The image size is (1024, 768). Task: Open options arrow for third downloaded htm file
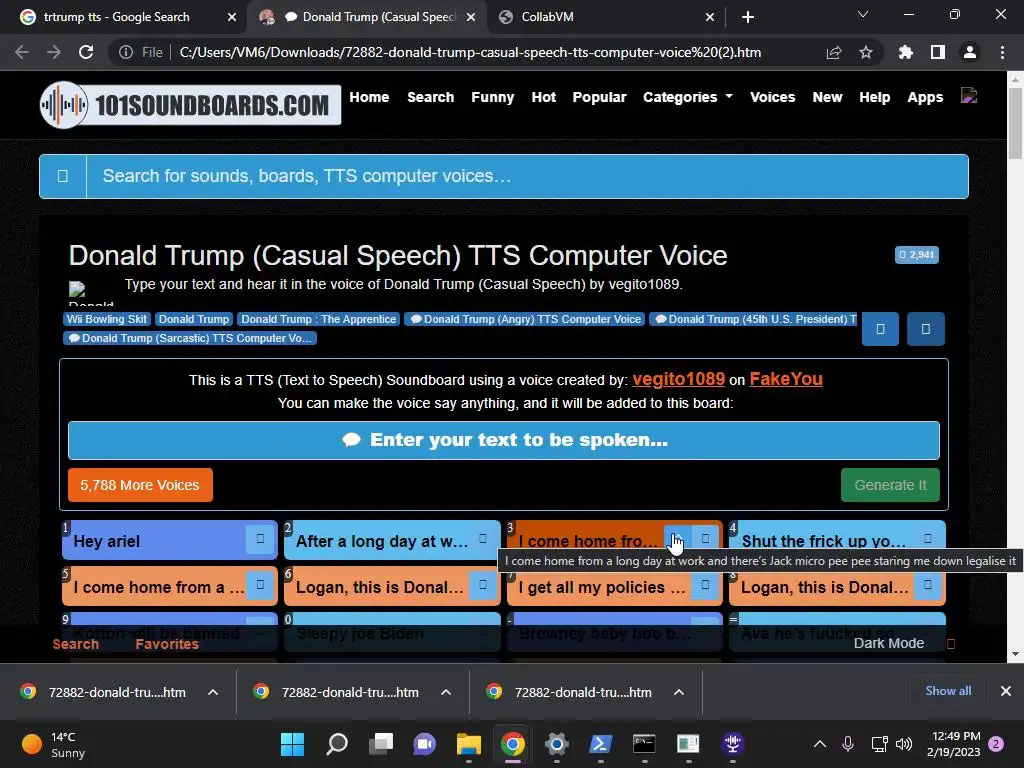(x=679, y=692)
